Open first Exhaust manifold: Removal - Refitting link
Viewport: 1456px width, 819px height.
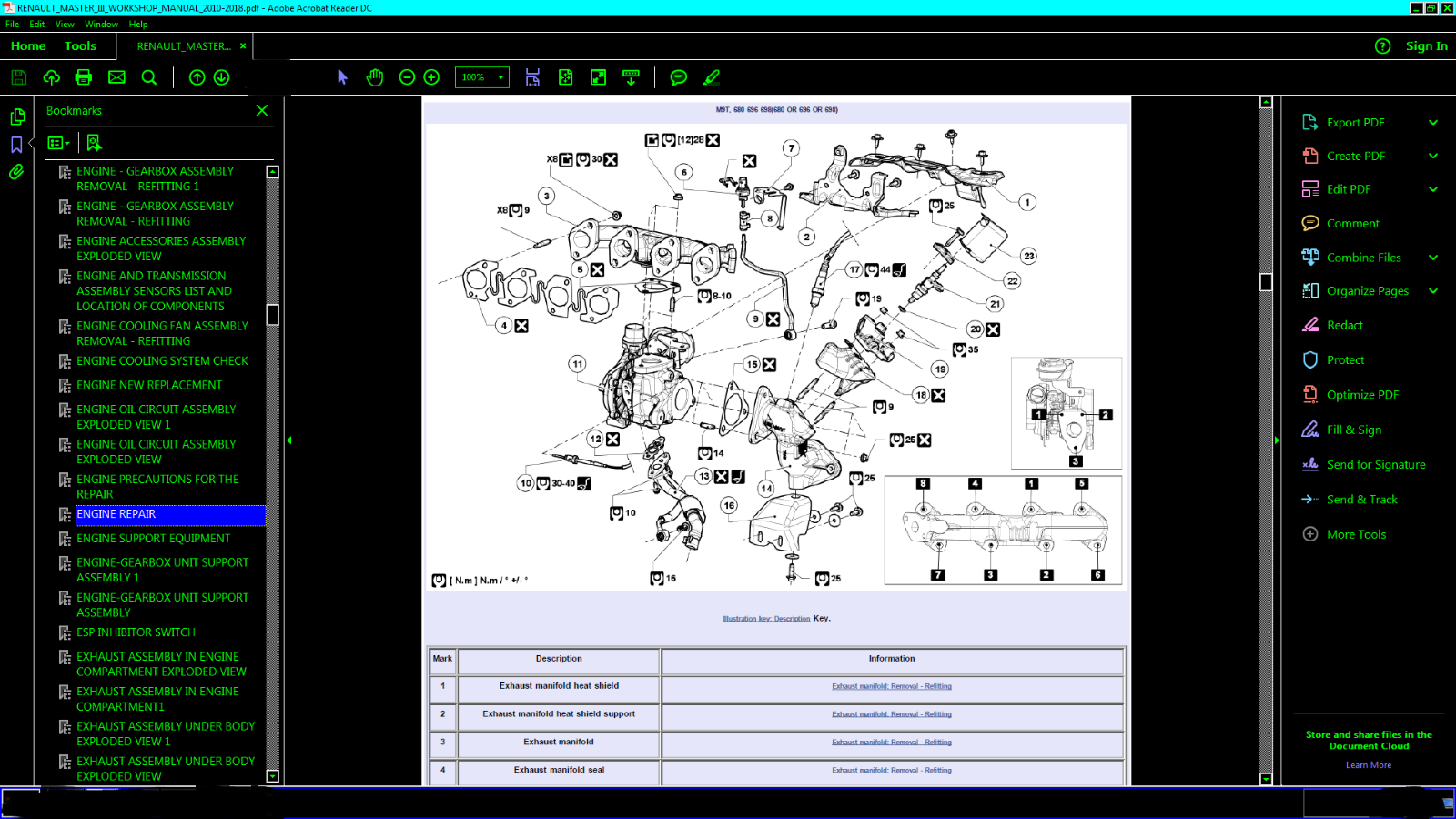892,686
